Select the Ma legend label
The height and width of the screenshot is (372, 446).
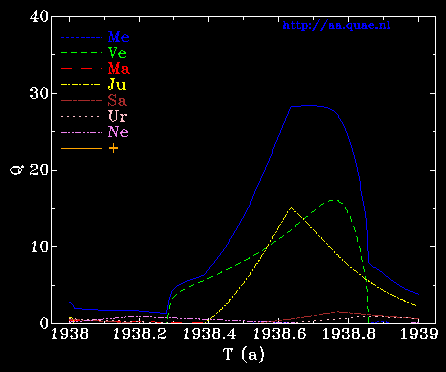click(x=119, y=69)
